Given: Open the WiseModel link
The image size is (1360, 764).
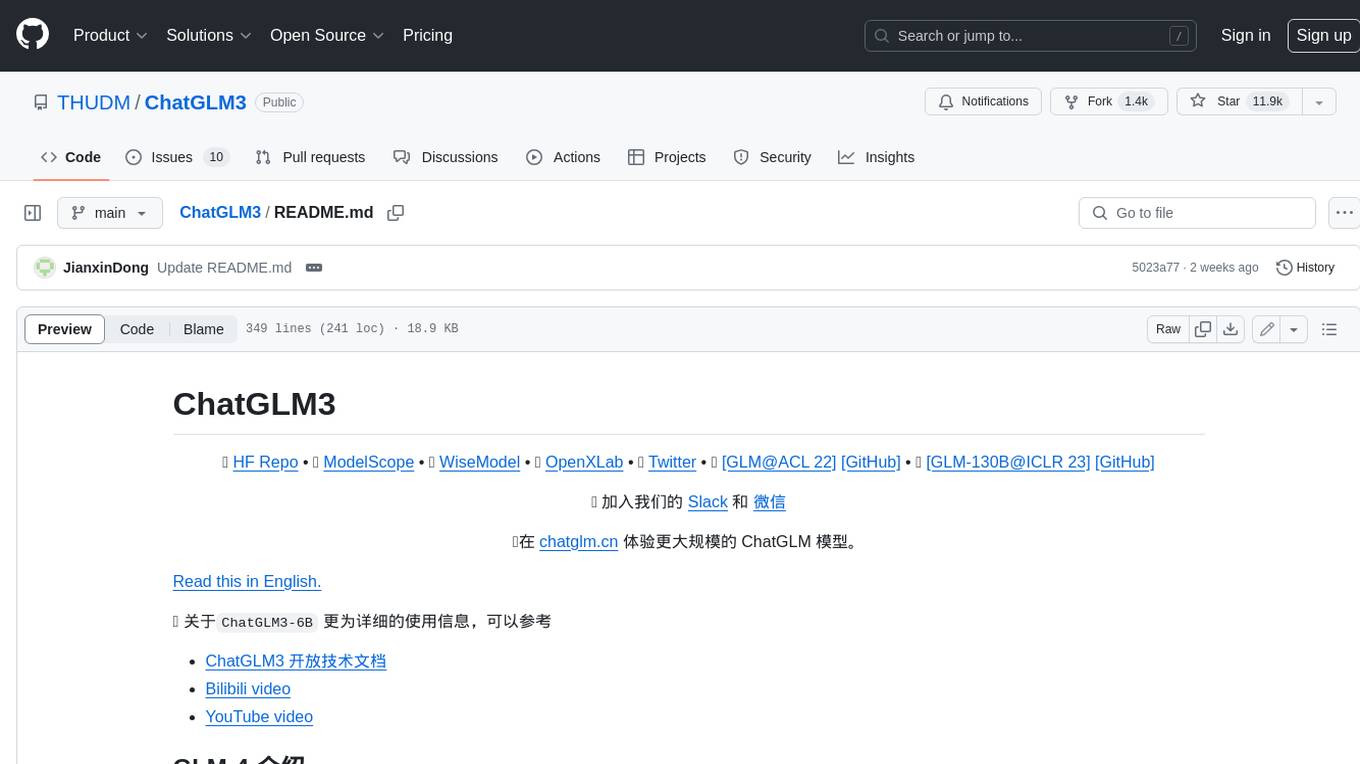Looking at the screenshot, I should coord(479,462).
